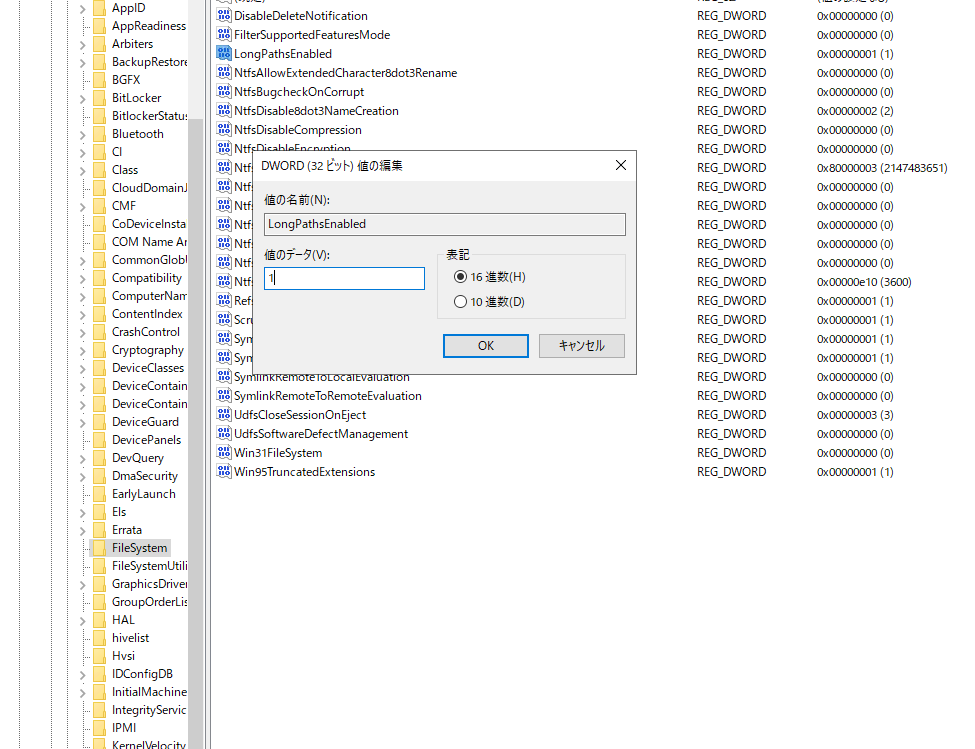Select the NtfsBugcheckOnCorrupt value name
Viewport: 975px width, 749px height.
coord(299,91)
